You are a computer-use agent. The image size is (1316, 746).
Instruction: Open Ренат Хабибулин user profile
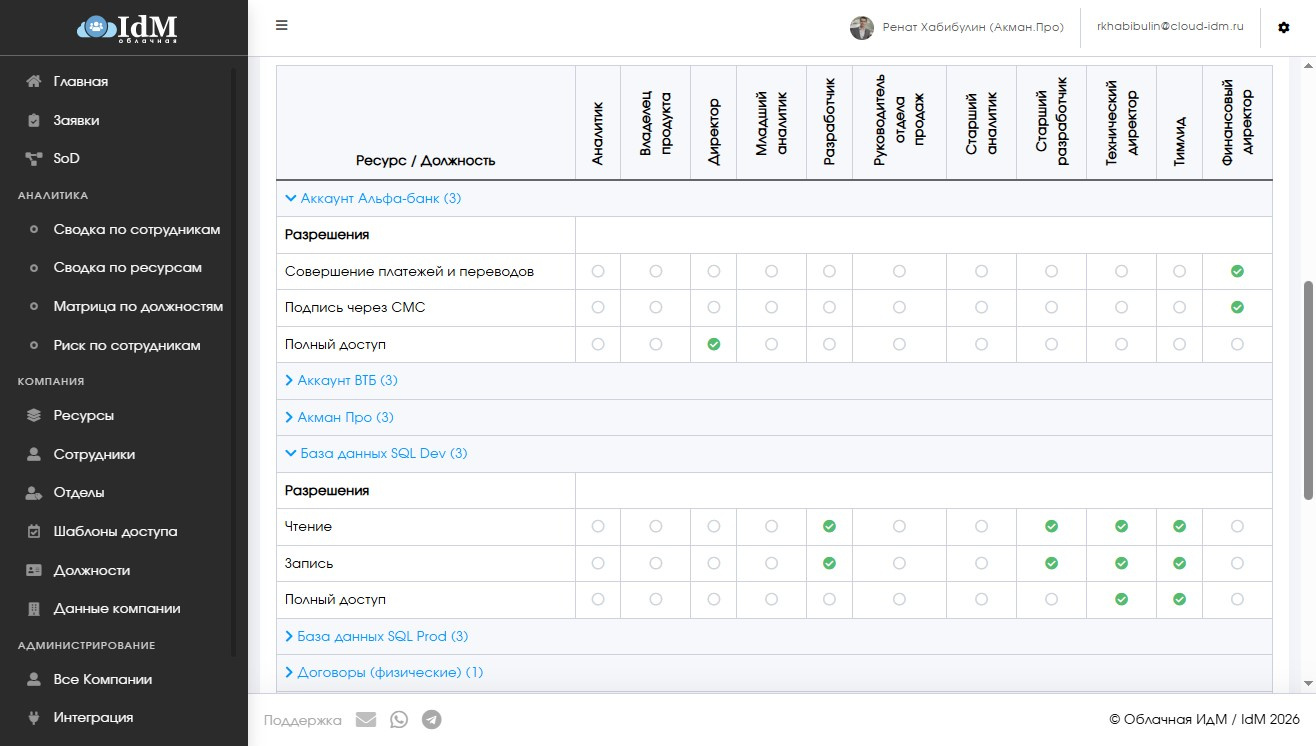[957, 28]
